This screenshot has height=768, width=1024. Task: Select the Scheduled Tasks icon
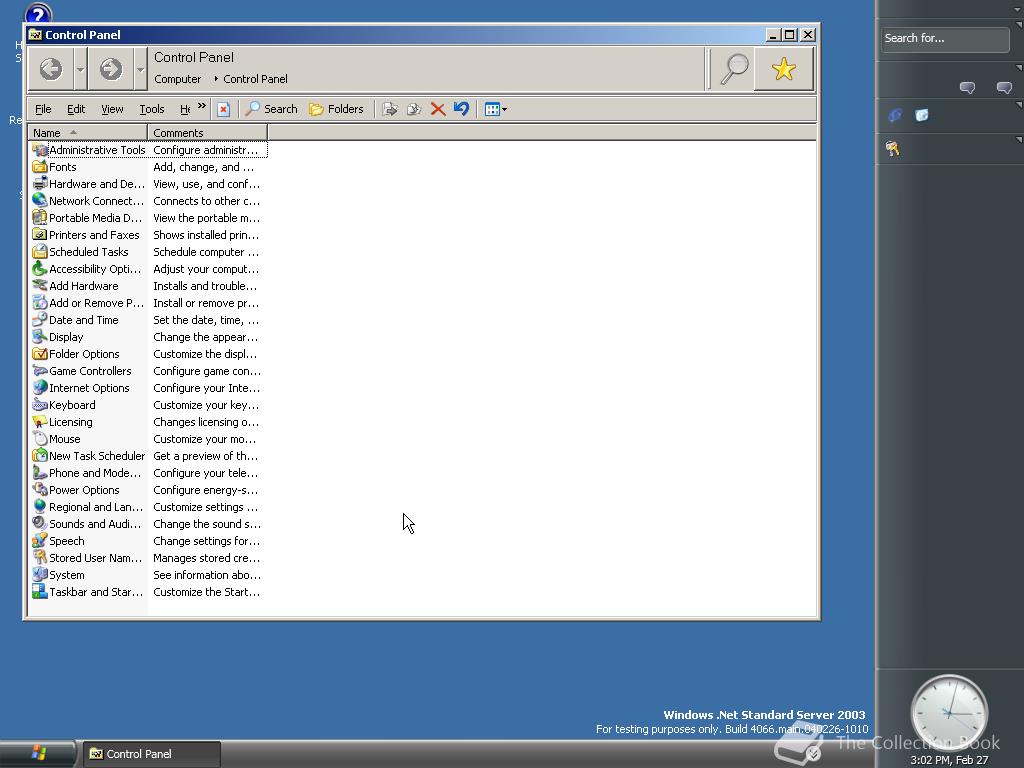[x=40, y=251]
